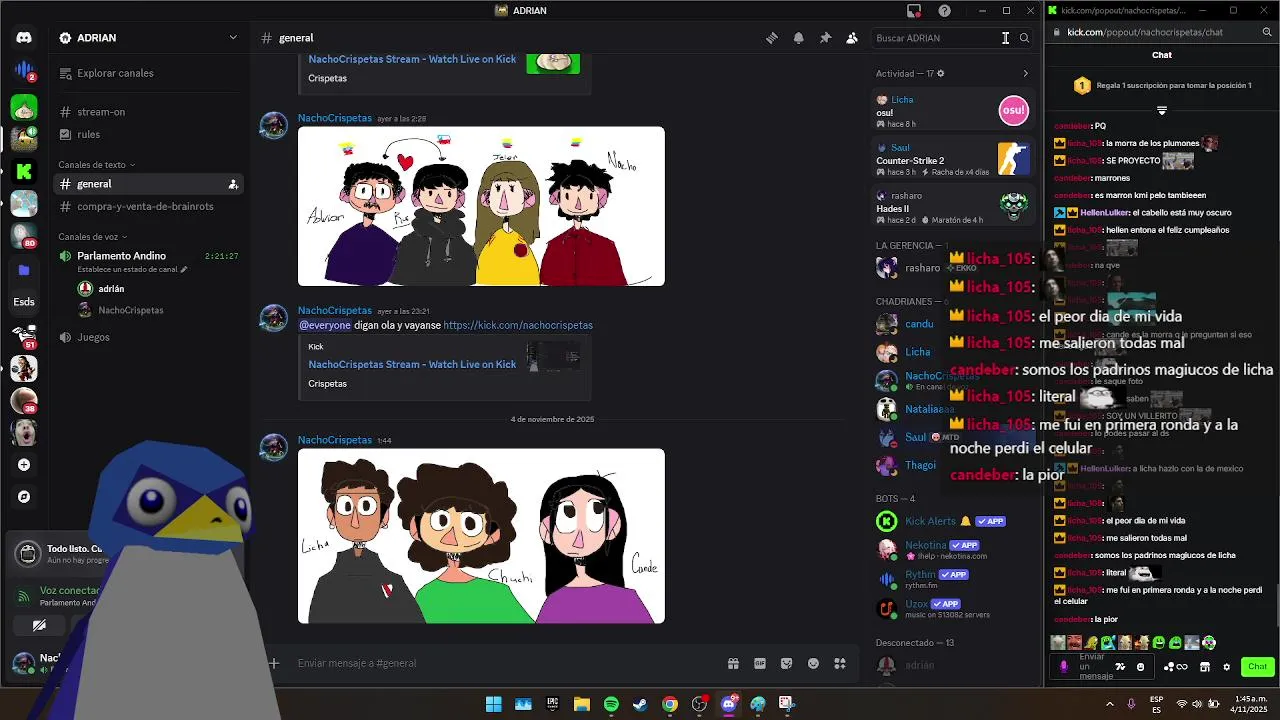Expand the Actividad panel arrow
This screenshot has width=1280, height=720.
1025,74
